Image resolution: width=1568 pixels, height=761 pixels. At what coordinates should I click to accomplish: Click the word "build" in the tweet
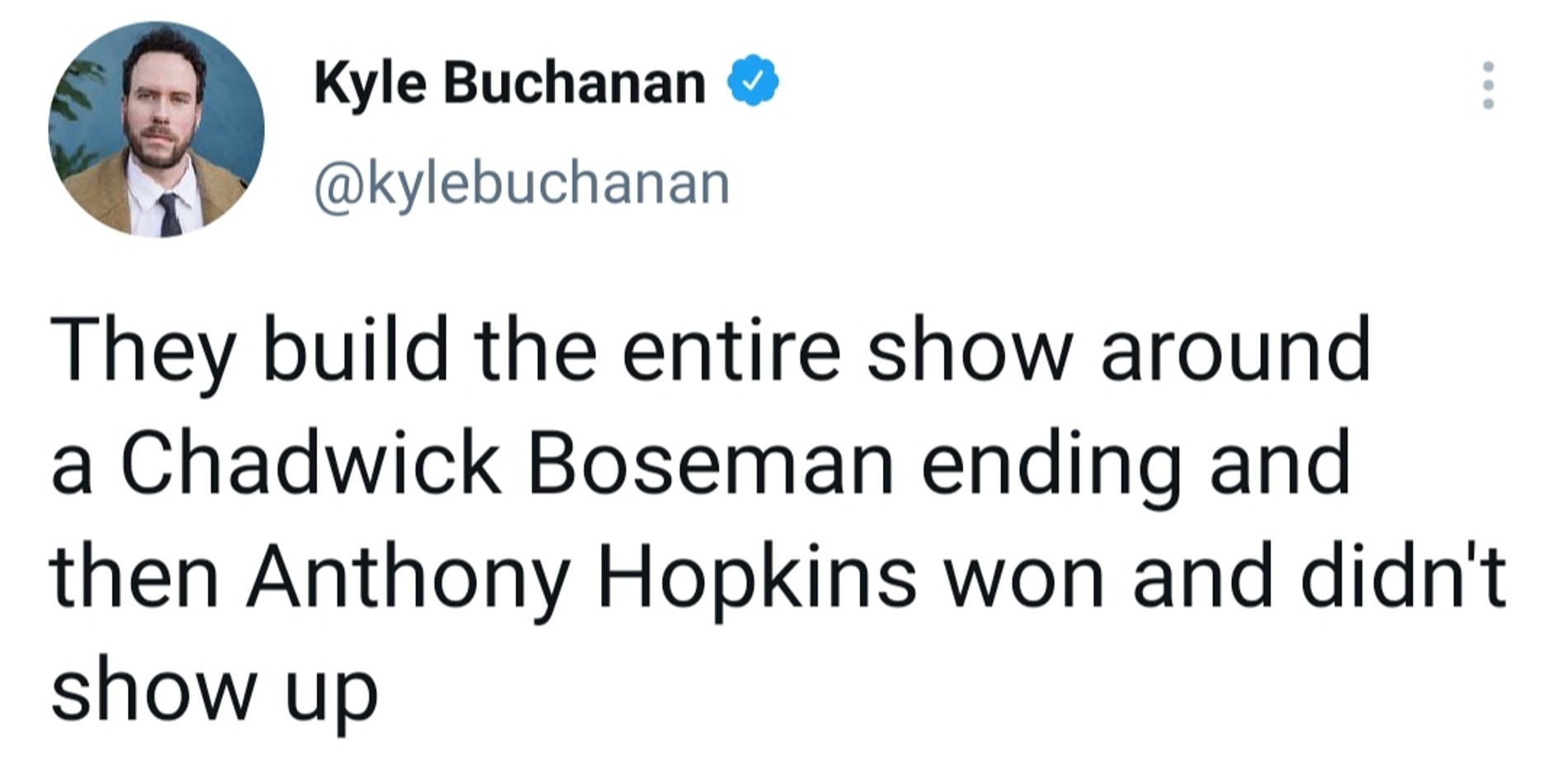pos(356,351)
